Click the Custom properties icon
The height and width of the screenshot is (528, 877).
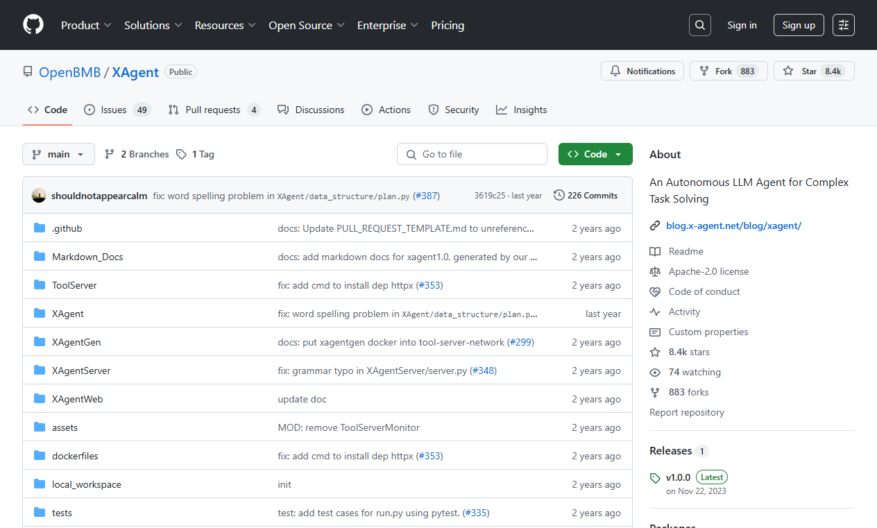point(655,332)
